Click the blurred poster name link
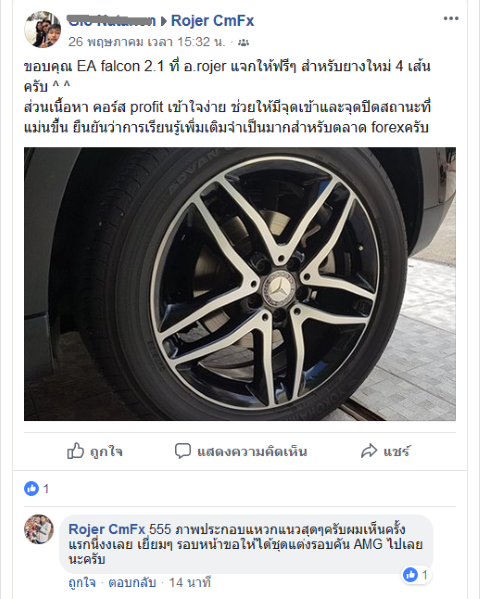 (112, 21)
